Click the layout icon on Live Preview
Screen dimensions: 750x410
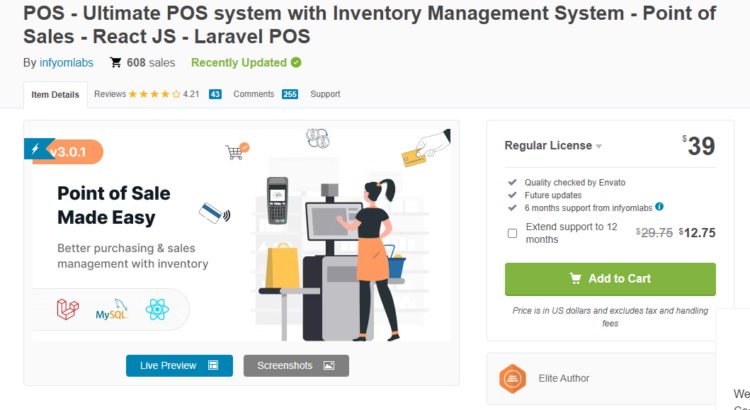(x=213, y=366)
